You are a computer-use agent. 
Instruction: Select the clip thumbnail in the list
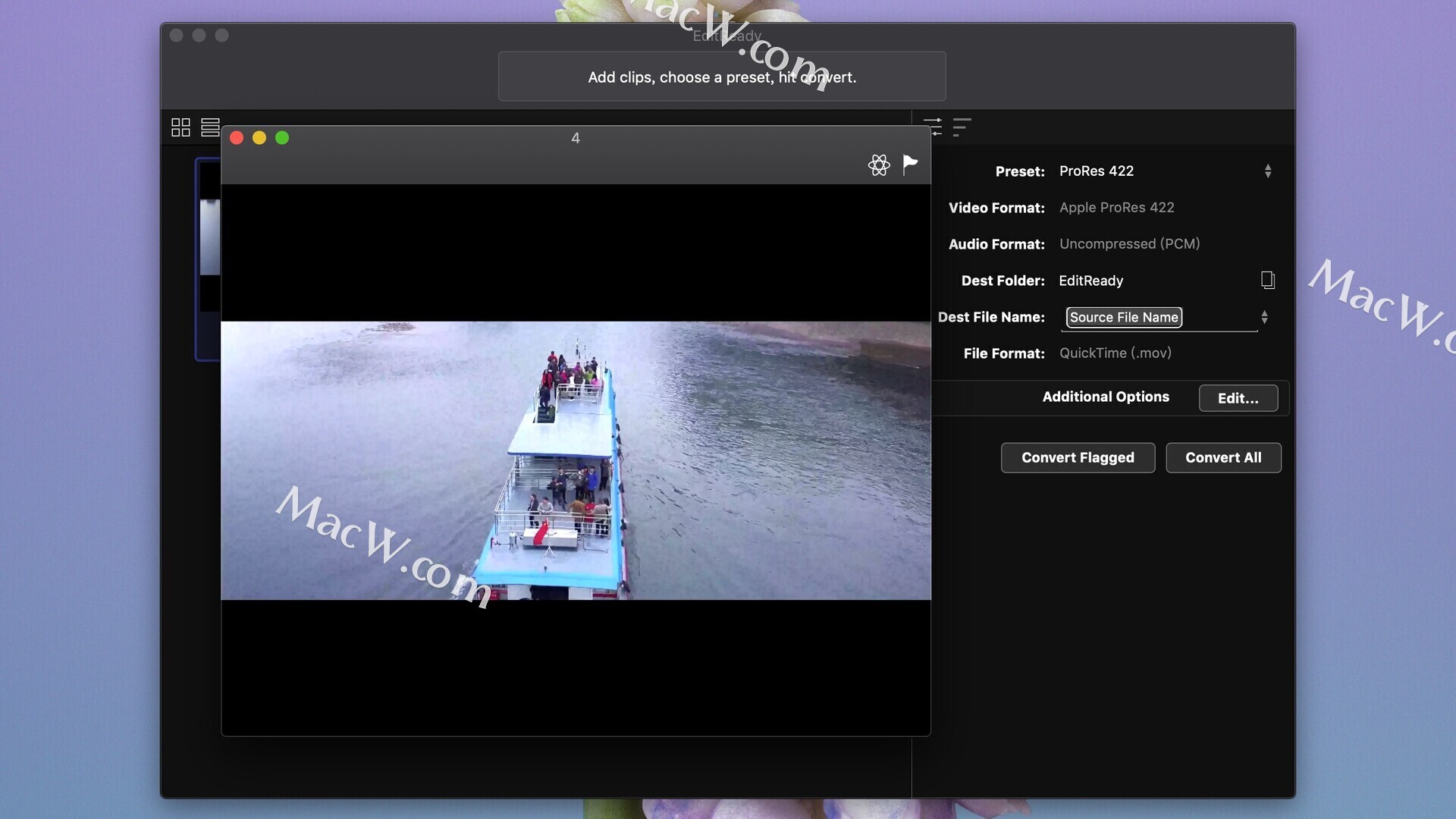pos(208,259)
